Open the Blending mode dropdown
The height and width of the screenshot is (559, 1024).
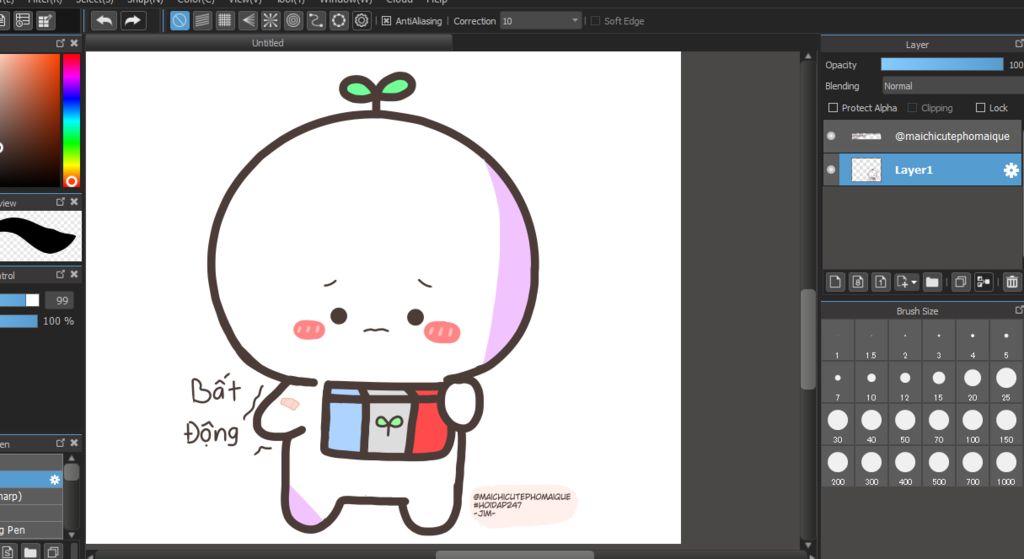point(953,86)
